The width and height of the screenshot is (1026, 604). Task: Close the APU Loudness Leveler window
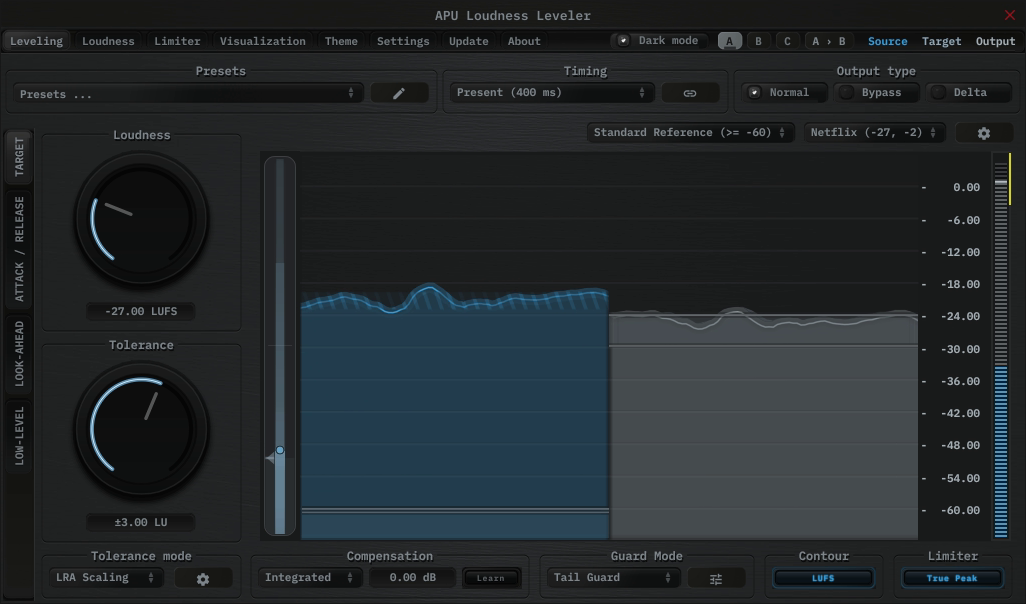coord(1010,14)
